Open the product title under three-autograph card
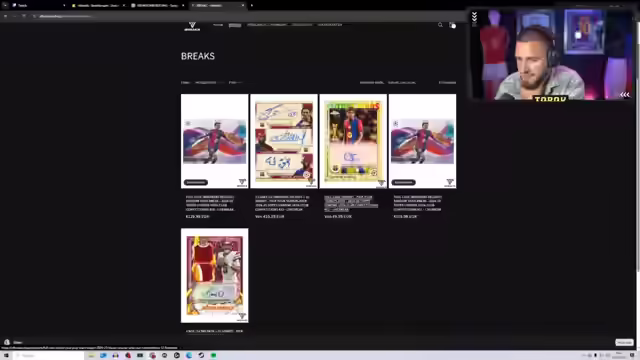640x360 pixels. pyautogui.click(x=282, y=203)
